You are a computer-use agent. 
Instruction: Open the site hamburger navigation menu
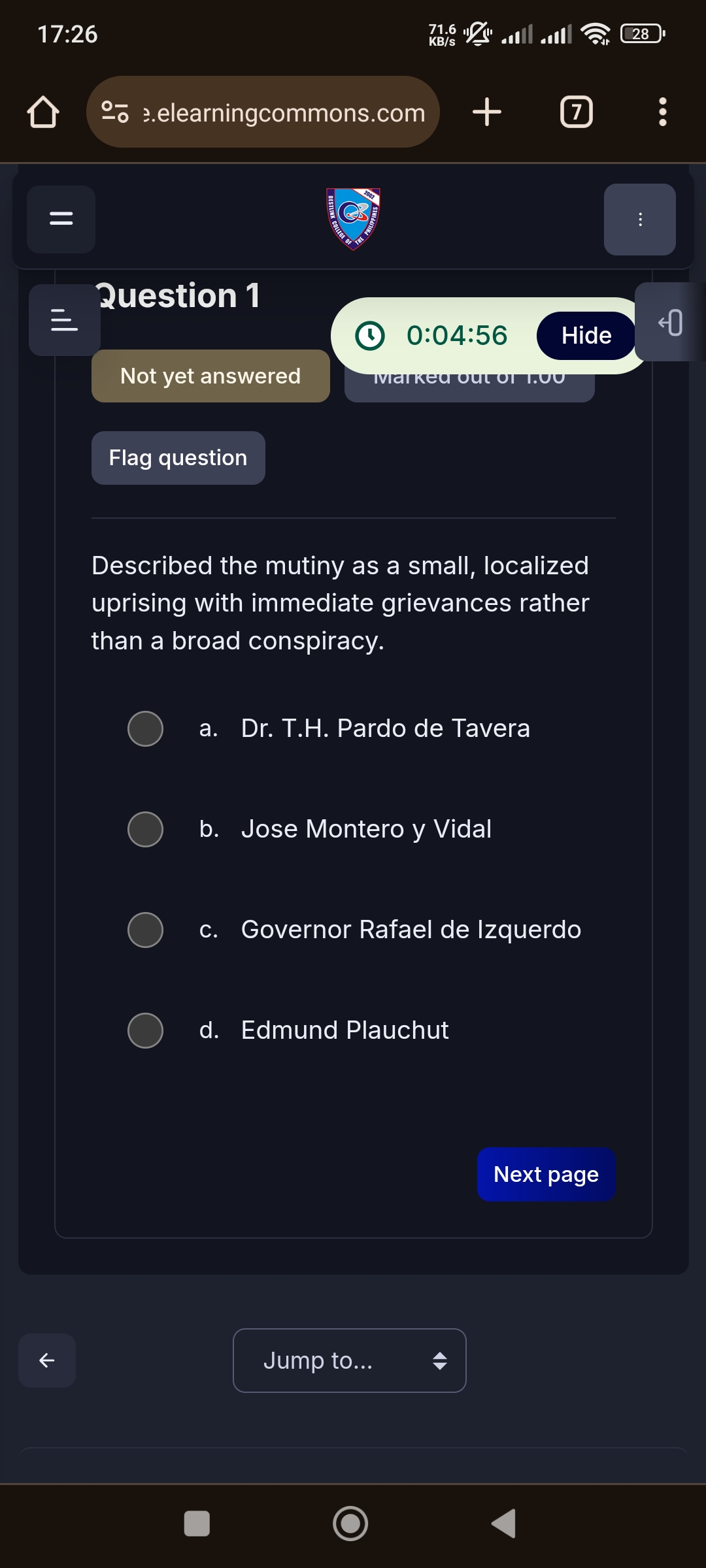click(61, 219)
